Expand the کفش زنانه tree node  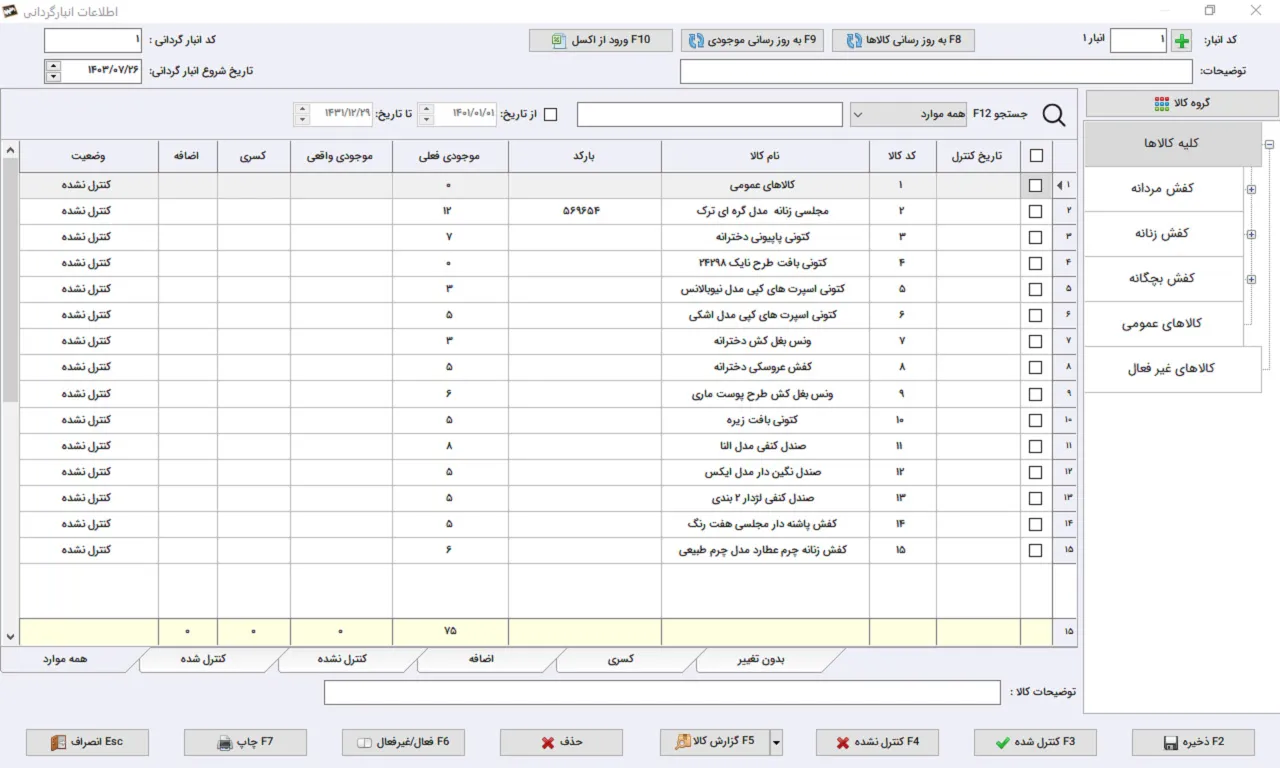point(1252,234)
